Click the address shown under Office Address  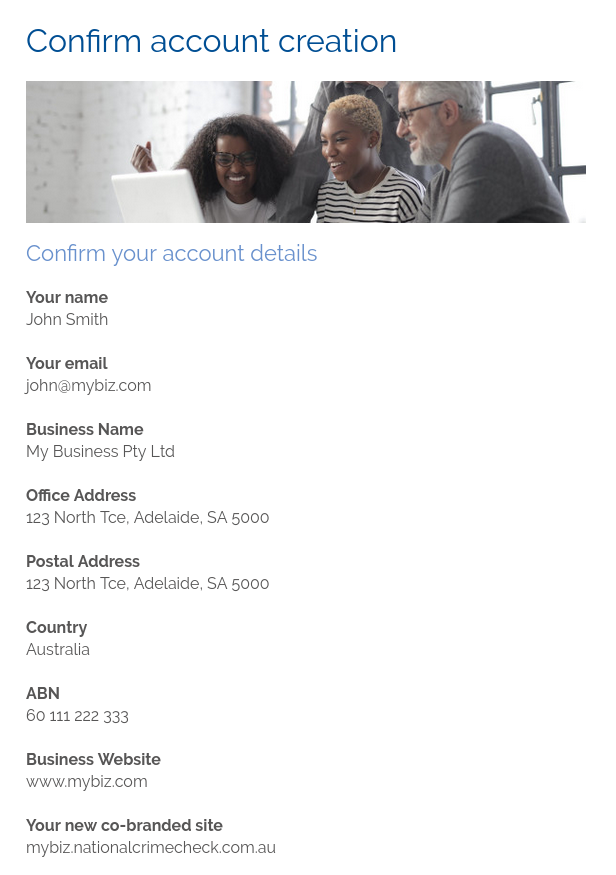click(147, 518)
